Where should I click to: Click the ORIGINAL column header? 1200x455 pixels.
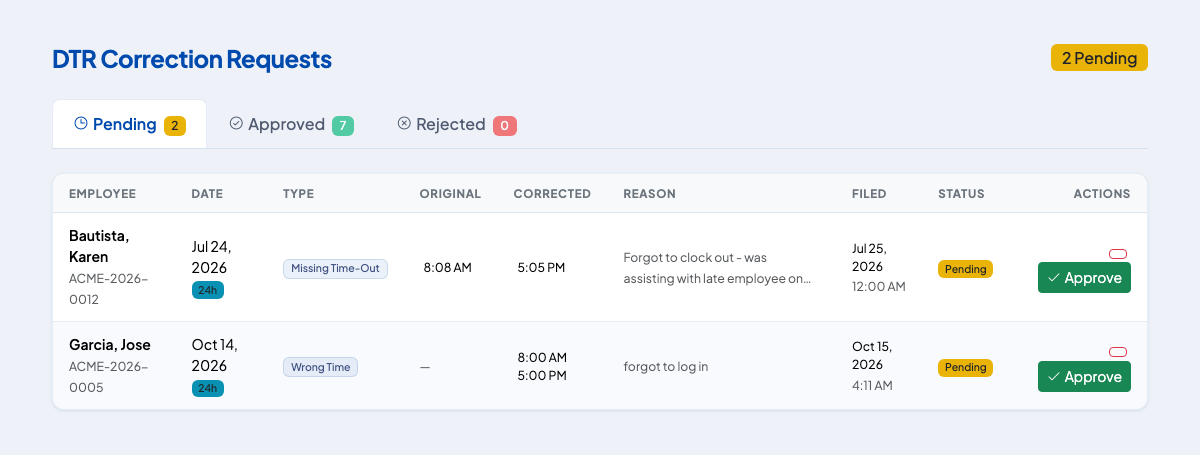click(450, 194)
